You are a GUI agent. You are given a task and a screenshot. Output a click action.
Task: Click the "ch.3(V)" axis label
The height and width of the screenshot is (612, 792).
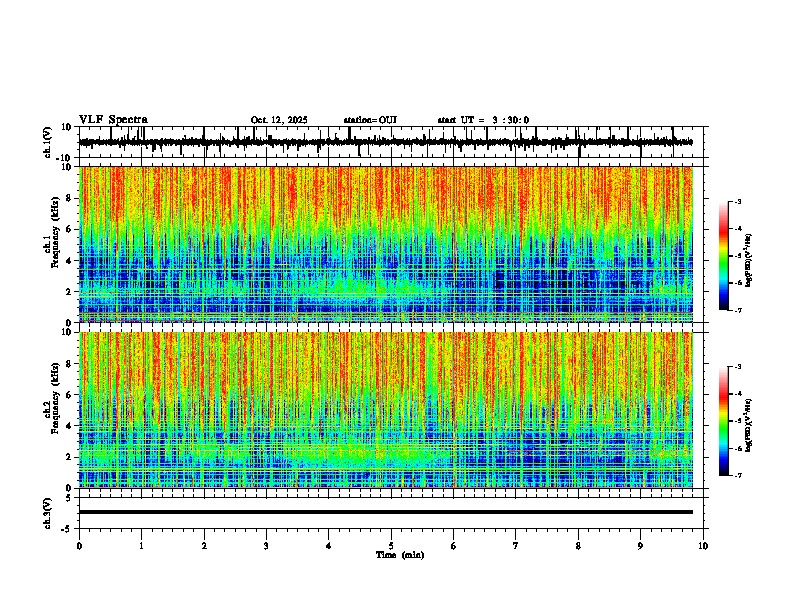click(47, 513)
